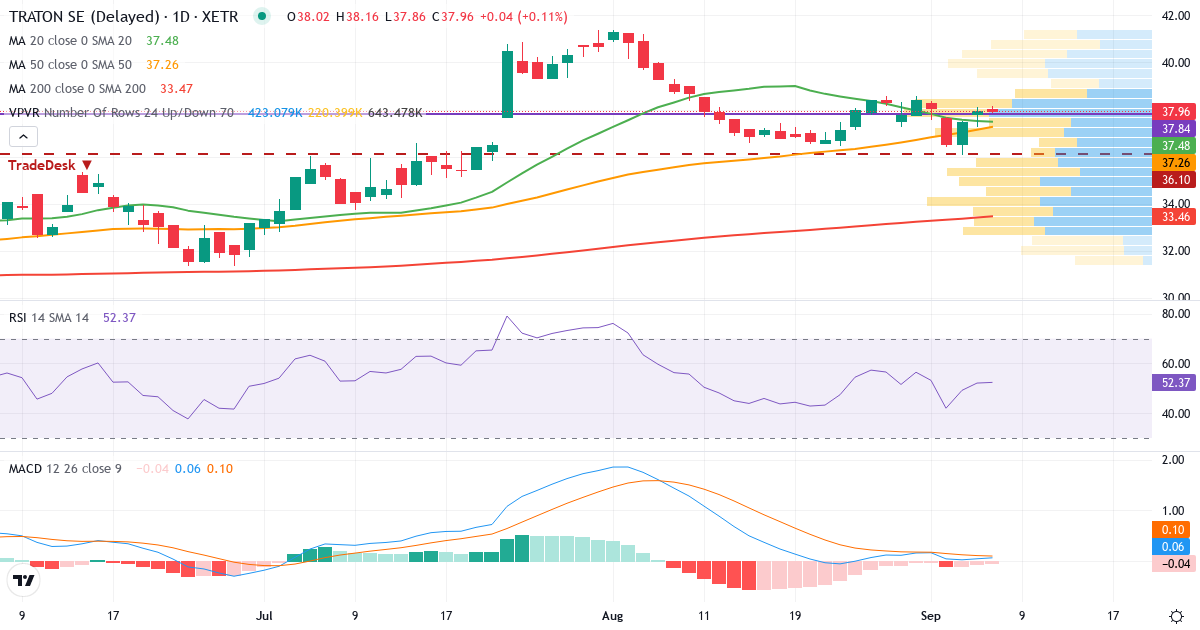Click the orange 37.26 SMA tag
This screenshot has width=1200, height=630.
[x=1175, y=163]
